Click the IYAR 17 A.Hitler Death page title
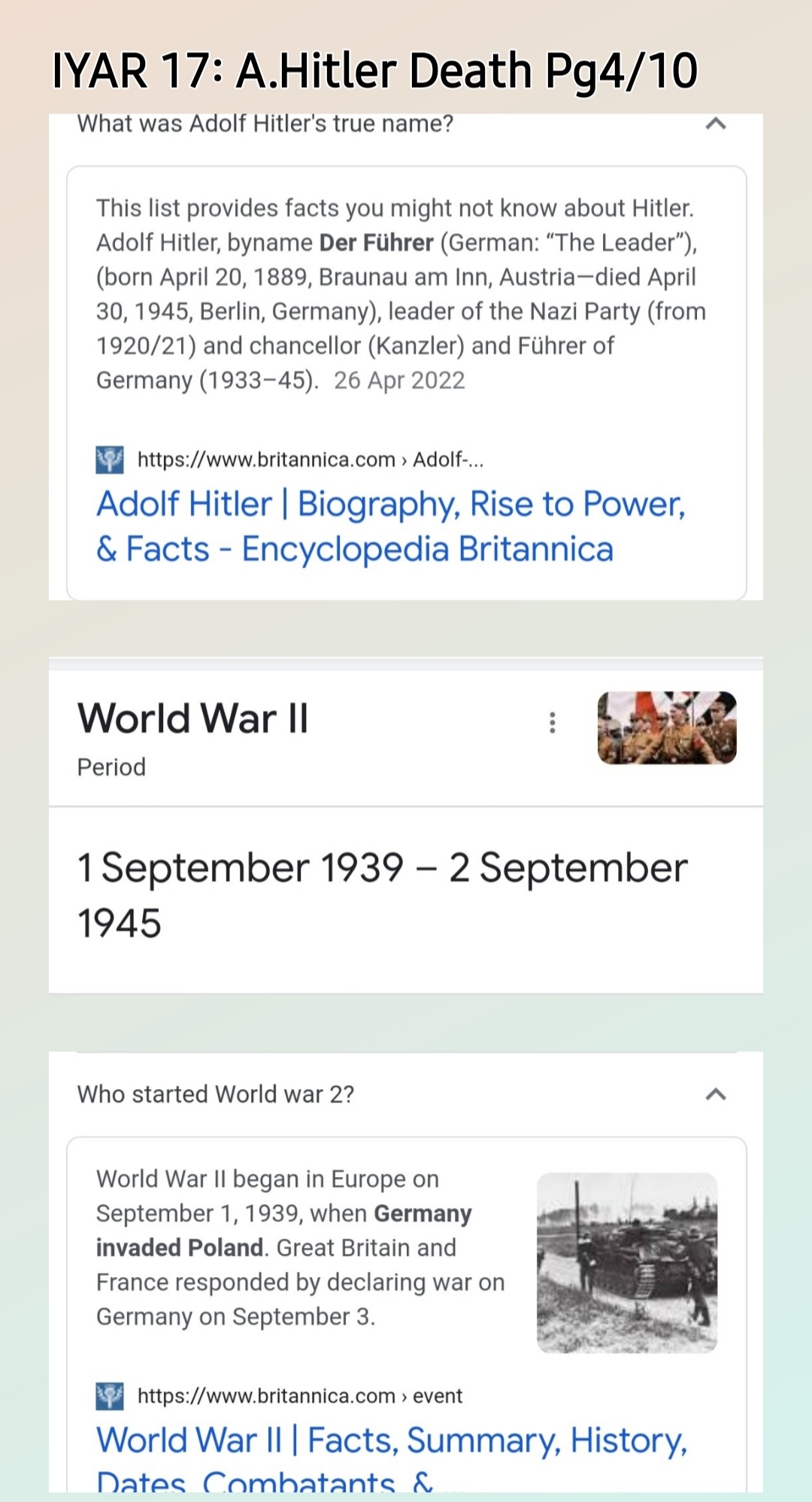Image resolution: width=812 pixels, height=1502 pixels. coord(374,71)
